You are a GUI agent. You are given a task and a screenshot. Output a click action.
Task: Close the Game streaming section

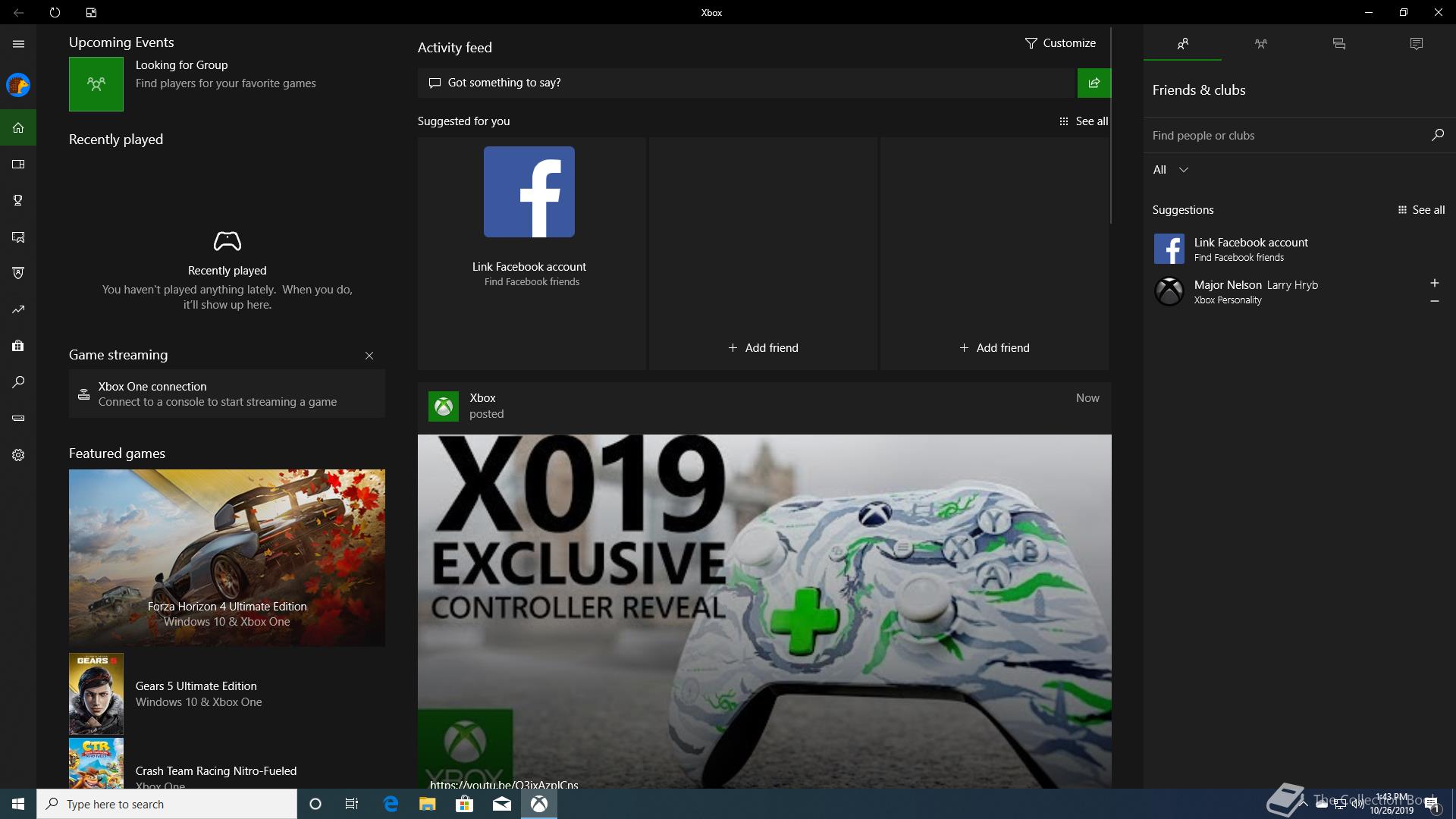(x=369, y=356)
